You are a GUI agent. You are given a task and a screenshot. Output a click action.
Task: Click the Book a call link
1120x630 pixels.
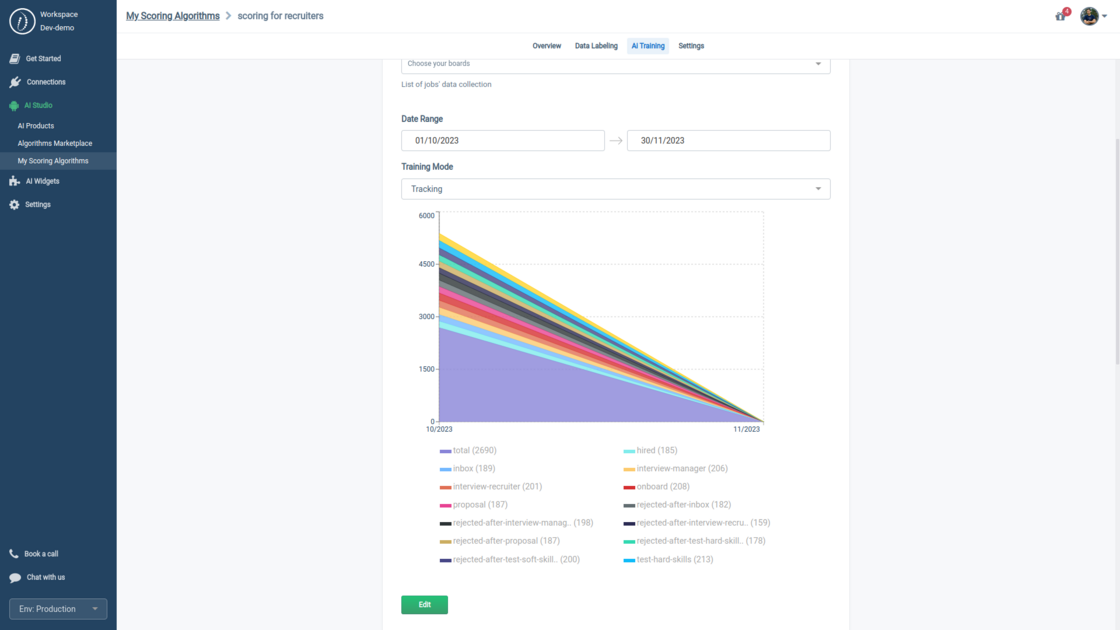[41, 554]
